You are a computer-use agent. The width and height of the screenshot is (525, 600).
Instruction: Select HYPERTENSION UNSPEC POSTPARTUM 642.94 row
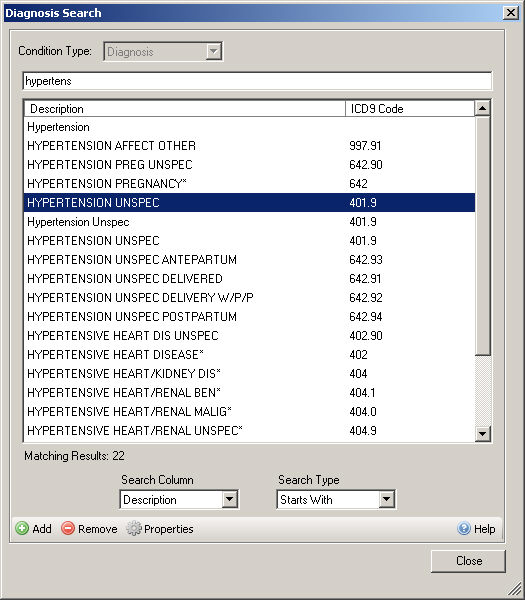click(249, 317)
